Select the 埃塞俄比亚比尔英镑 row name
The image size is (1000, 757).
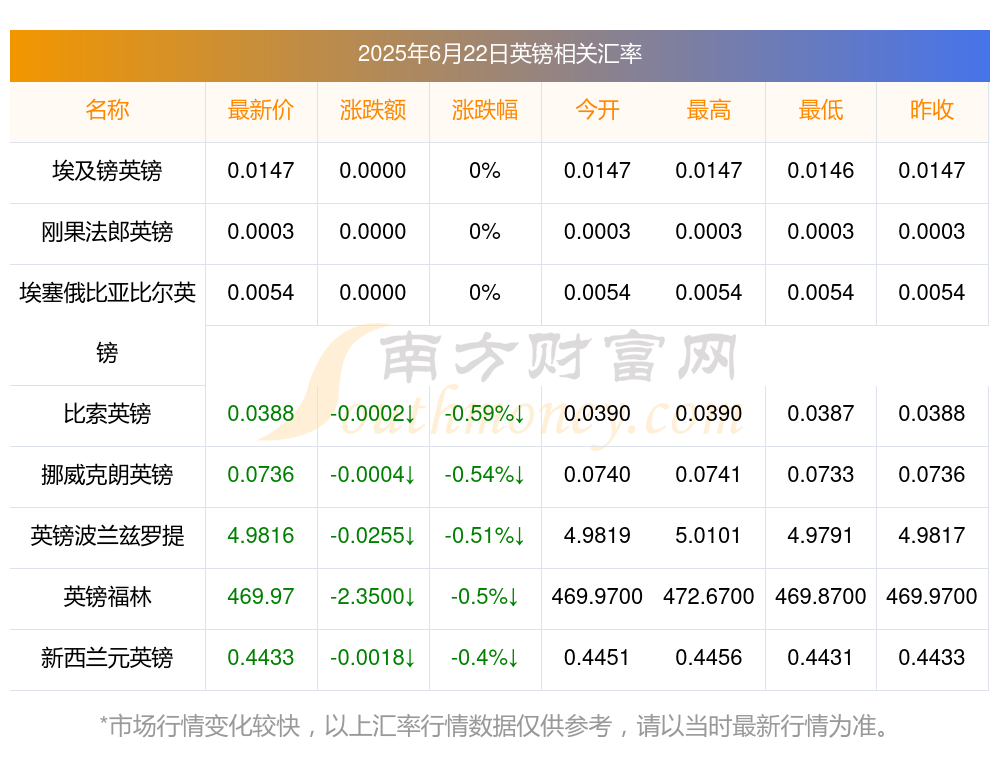pos(107,323)
